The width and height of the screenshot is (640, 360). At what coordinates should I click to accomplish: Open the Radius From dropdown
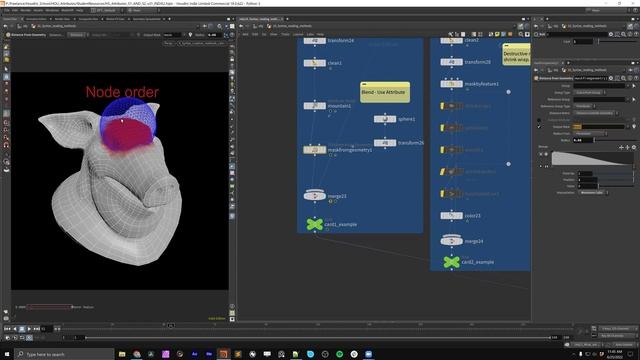tap(591, 133)
